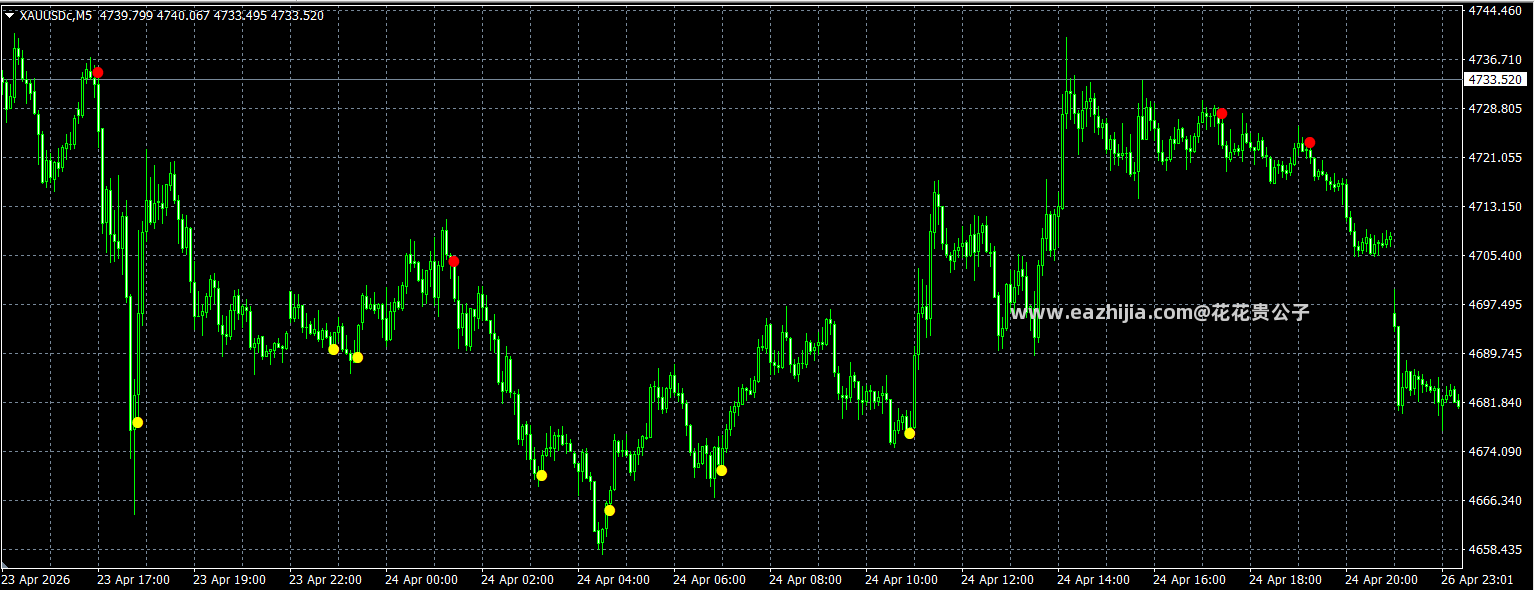Click time axis label 24 Apr 10:00
This screenshot has width=1535, height=590.
click(901, 579)
